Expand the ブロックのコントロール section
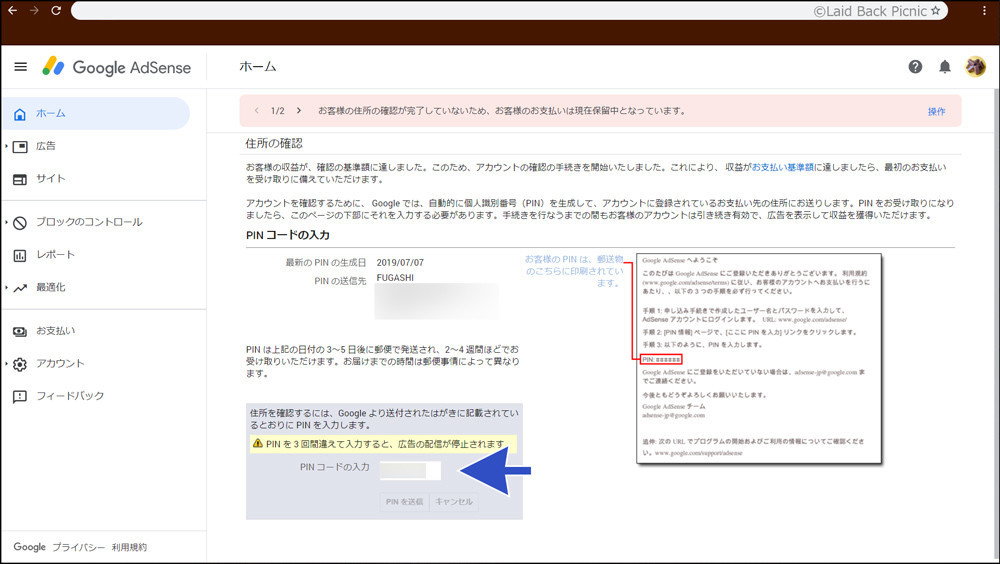Viewport: 1000px width, 564px height. (x=6, y=222)
